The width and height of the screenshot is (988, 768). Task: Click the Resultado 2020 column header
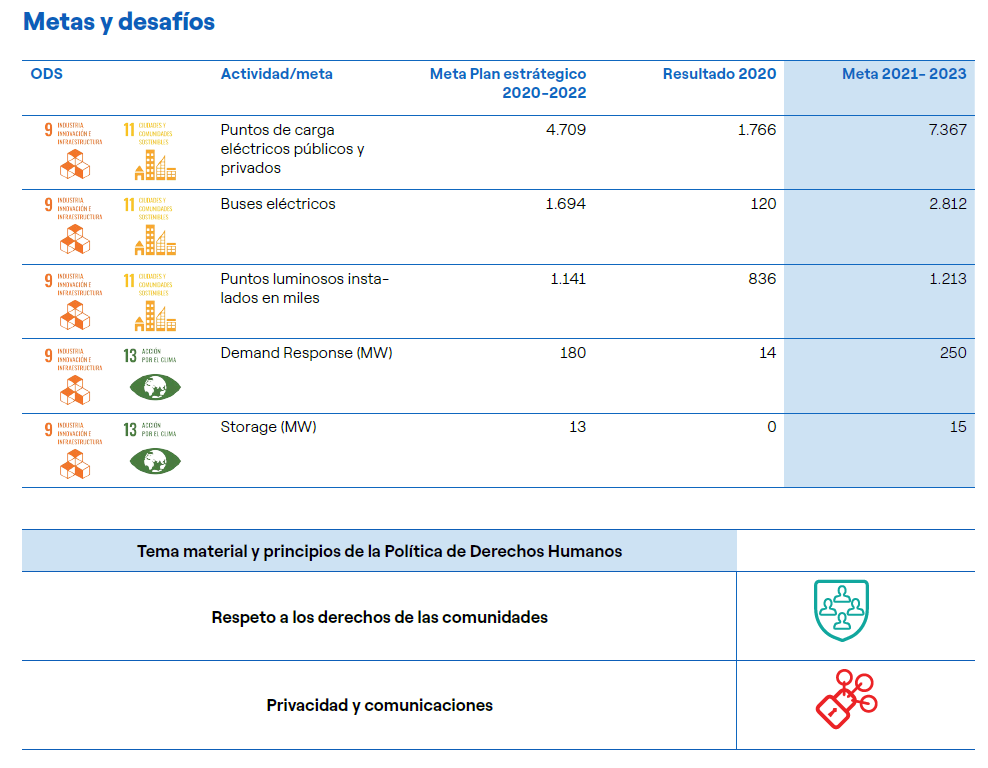pyautogui.click(x=719, y=74)
